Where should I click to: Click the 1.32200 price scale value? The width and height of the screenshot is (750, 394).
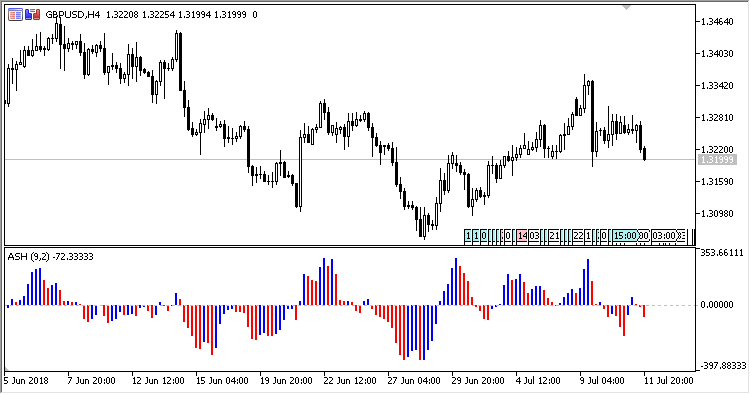717,150
